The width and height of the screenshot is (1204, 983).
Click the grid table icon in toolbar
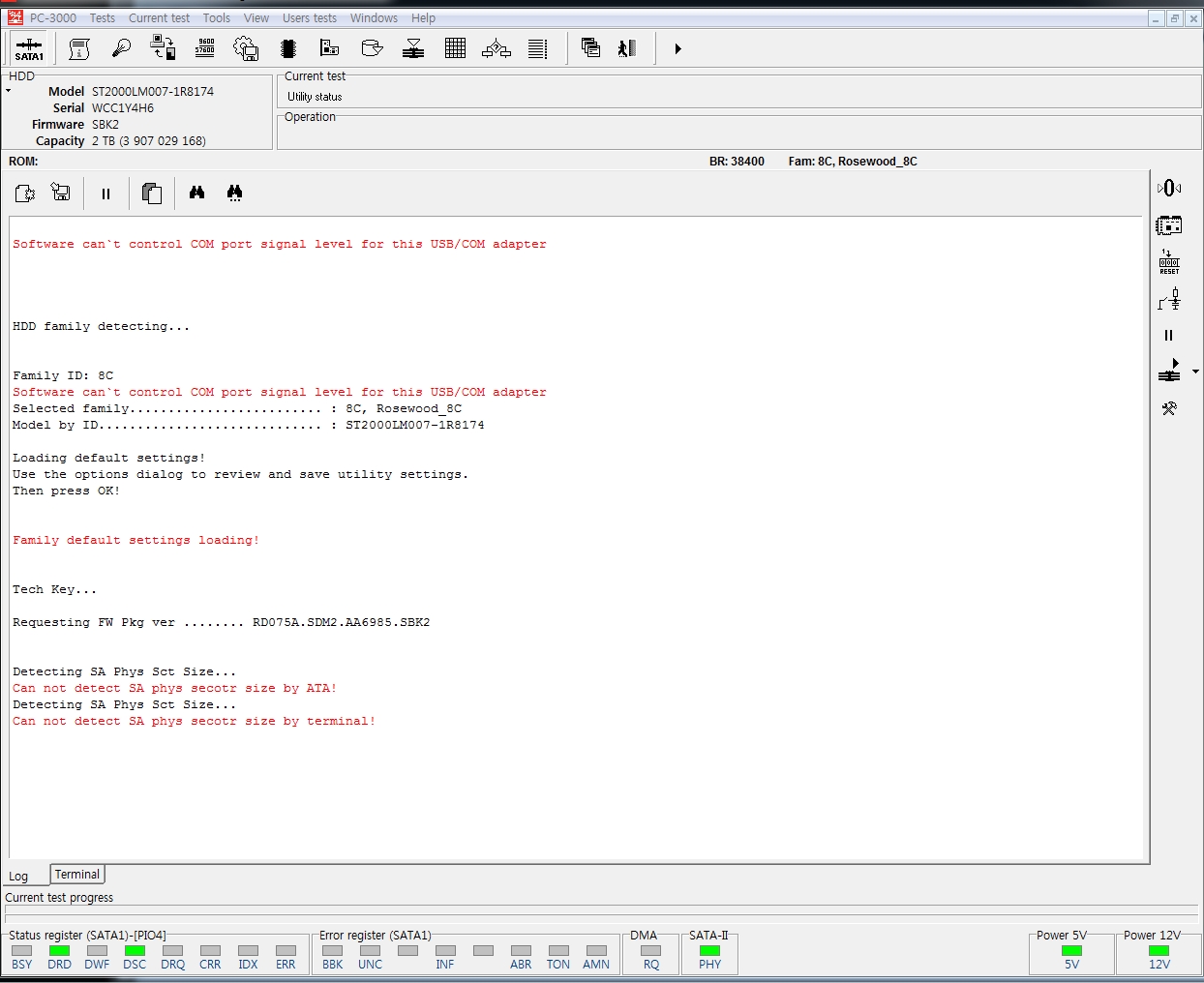[x=455, y=48]
